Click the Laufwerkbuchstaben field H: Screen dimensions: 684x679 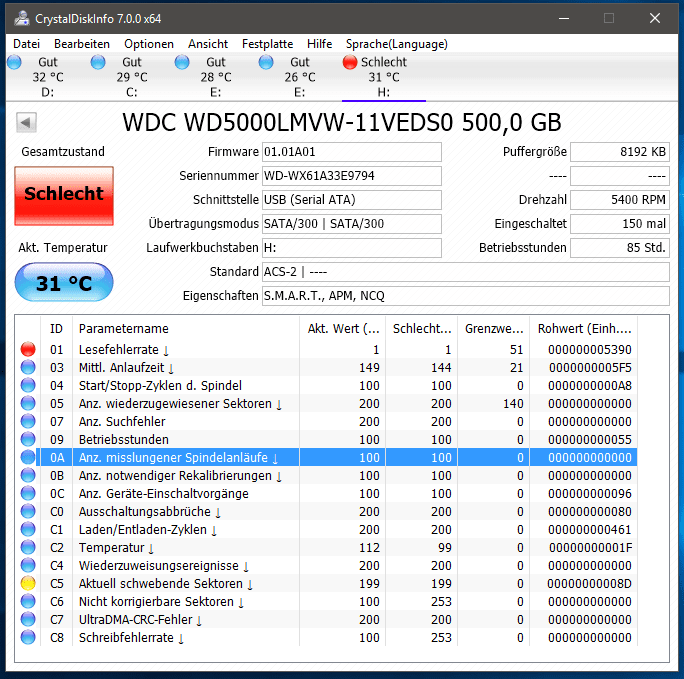coord(352,248)
